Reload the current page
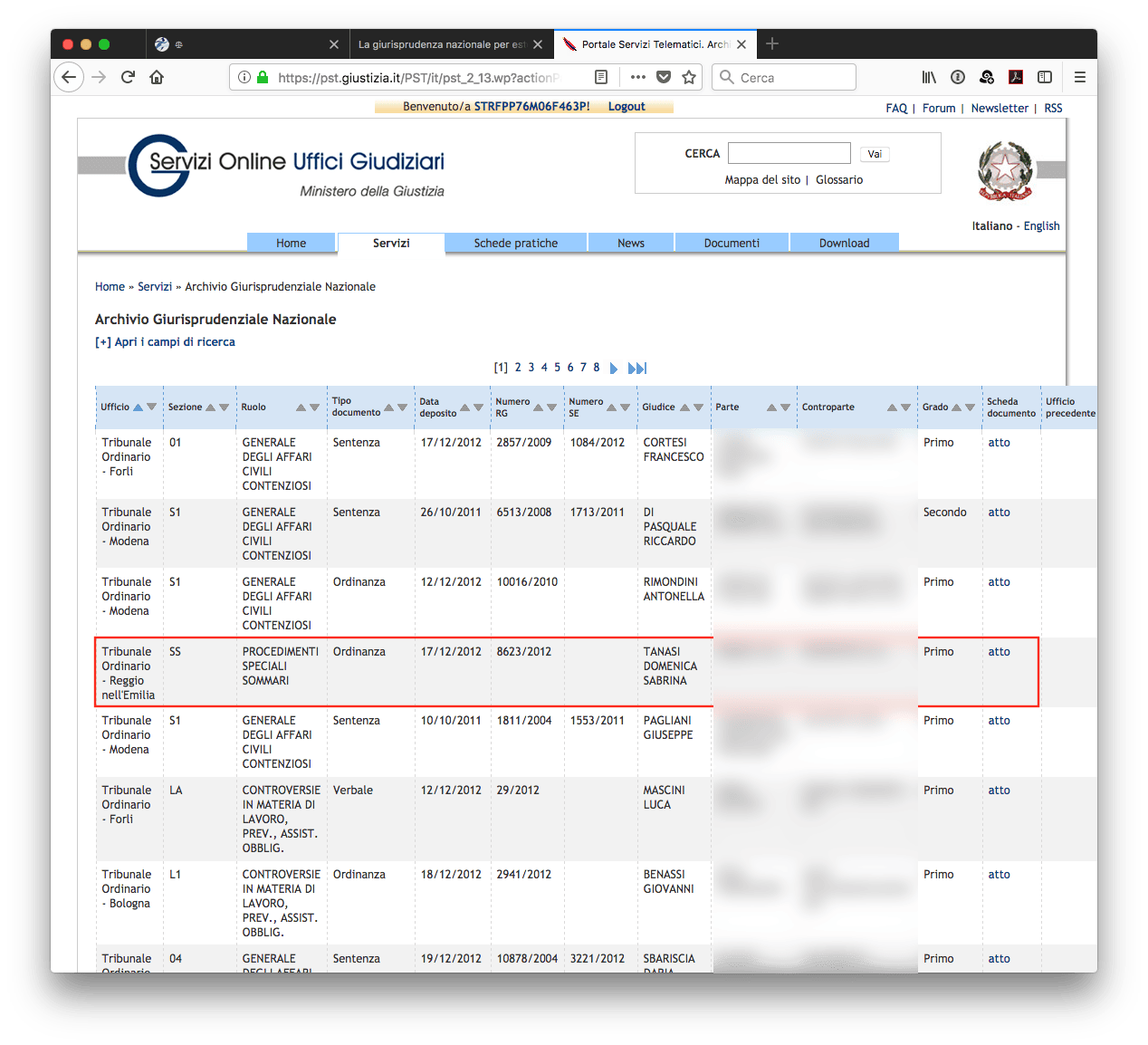This screenshot has height=1045, width=1148. (x=128, y=77)
